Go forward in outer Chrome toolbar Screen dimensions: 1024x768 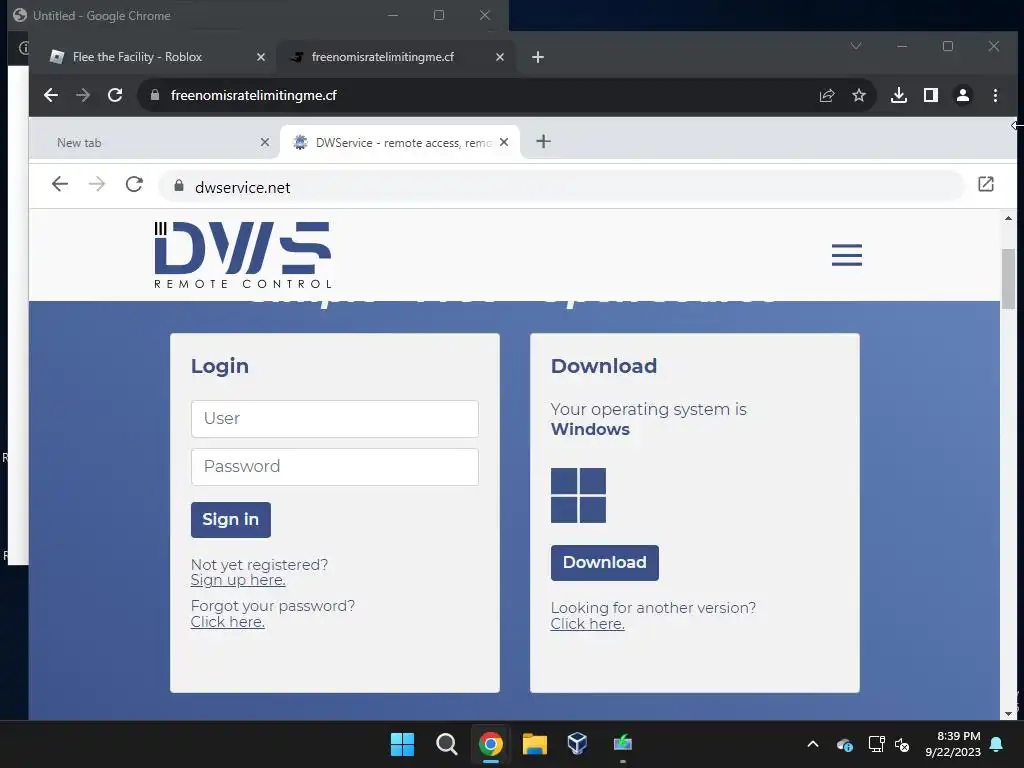pos(83,95)
